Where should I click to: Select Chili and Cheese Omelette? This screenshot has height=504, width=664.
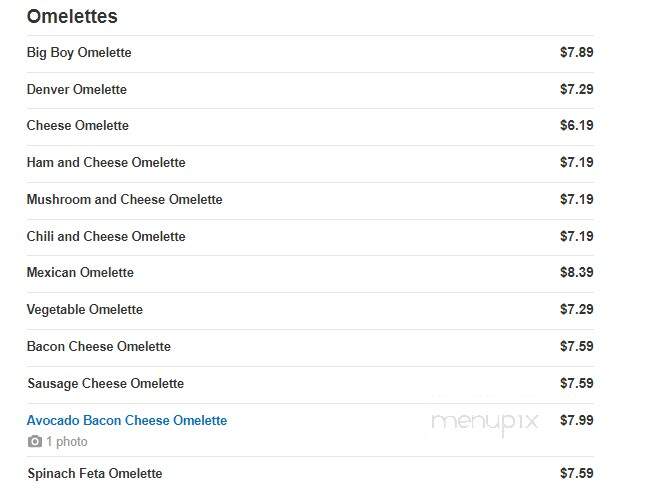[106, 236]
